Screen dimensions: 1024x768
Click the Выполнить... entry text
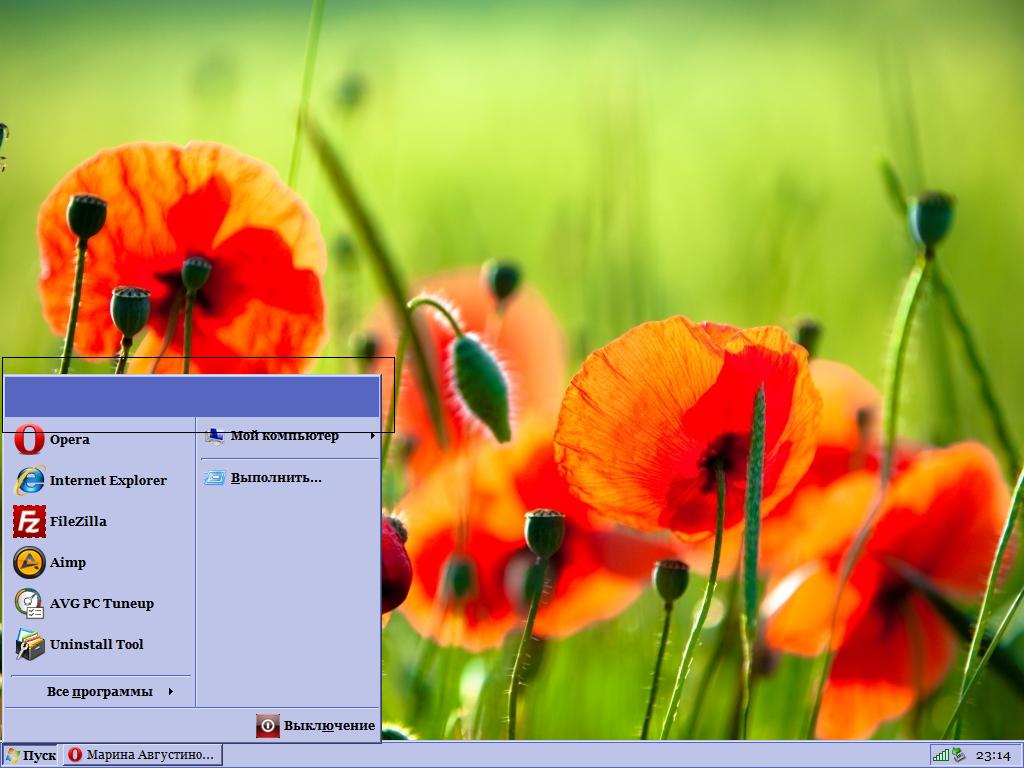(276, 478)
